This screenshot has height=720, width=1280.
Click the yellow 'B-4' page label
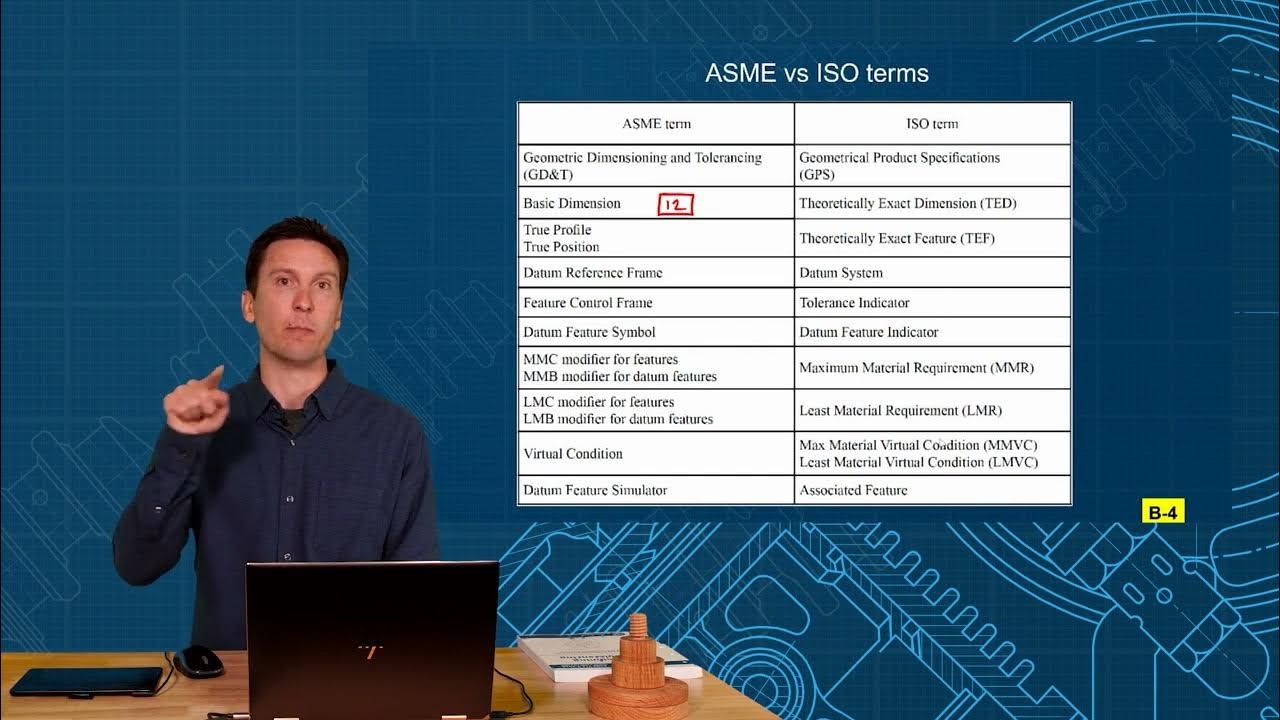(x=1163, y=512)
